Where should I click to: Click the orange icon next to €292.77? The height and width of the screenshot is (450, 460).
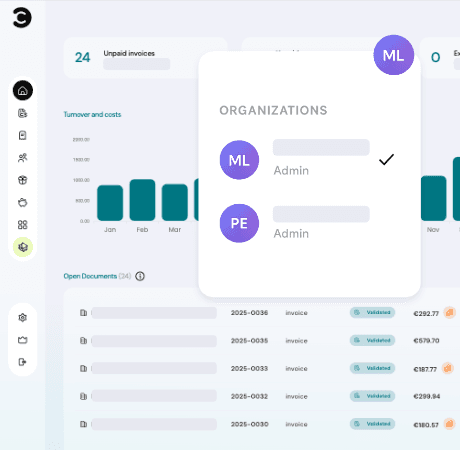click(x=449, y=312)
